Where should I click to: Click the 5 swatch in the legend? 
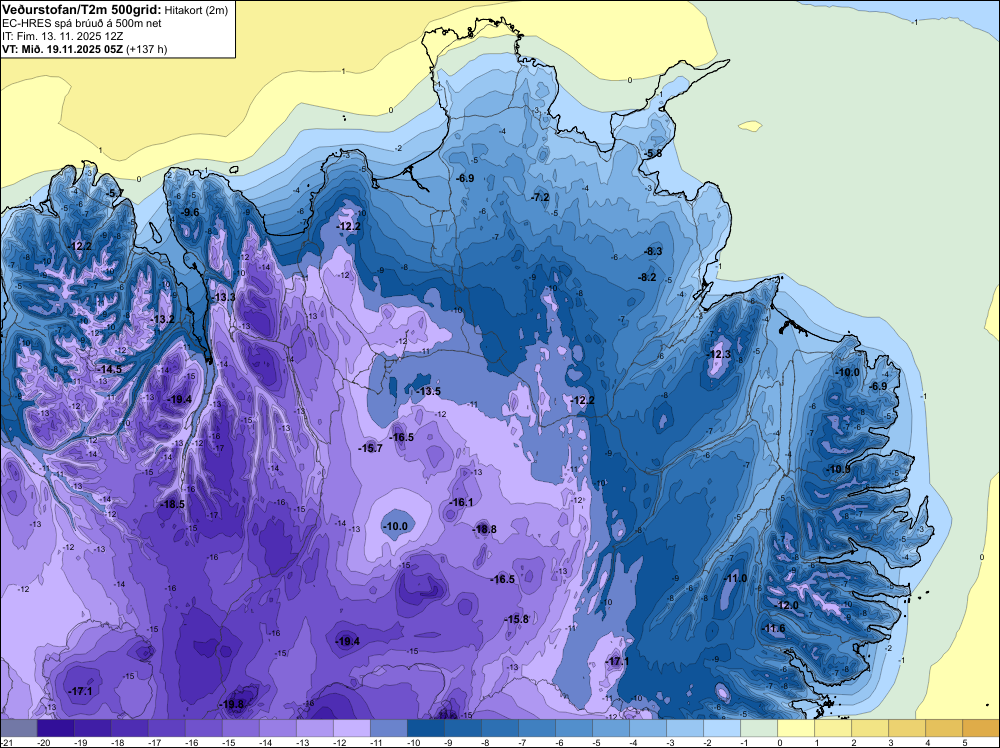point(980,728)
